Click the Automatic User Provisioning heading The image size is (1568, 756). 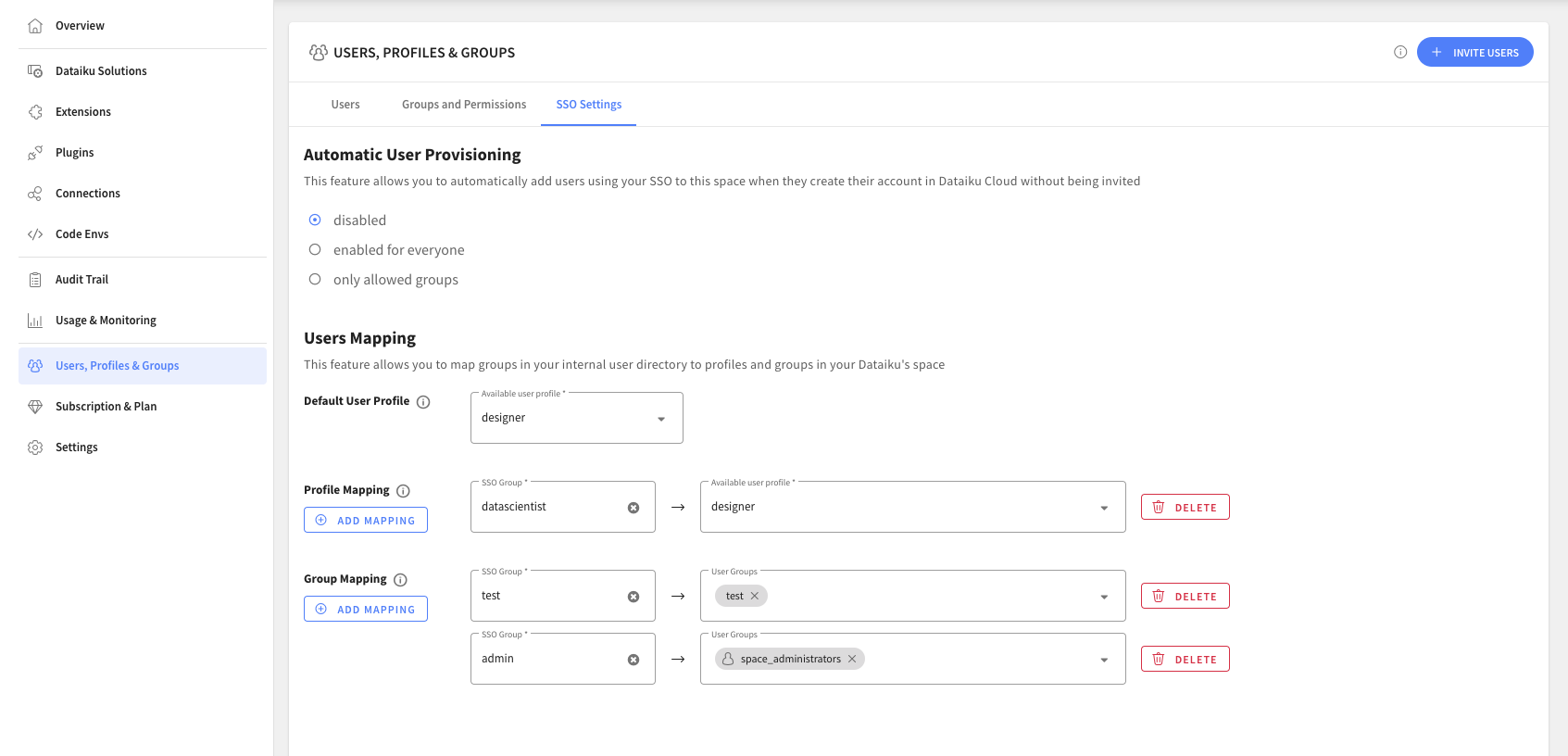tap(412, 155)
